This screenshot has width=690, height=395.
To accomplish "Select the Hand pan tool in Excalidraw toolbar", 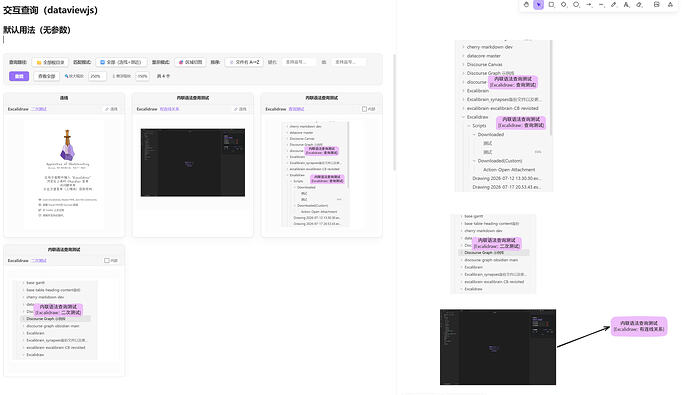I will [526, 4].
